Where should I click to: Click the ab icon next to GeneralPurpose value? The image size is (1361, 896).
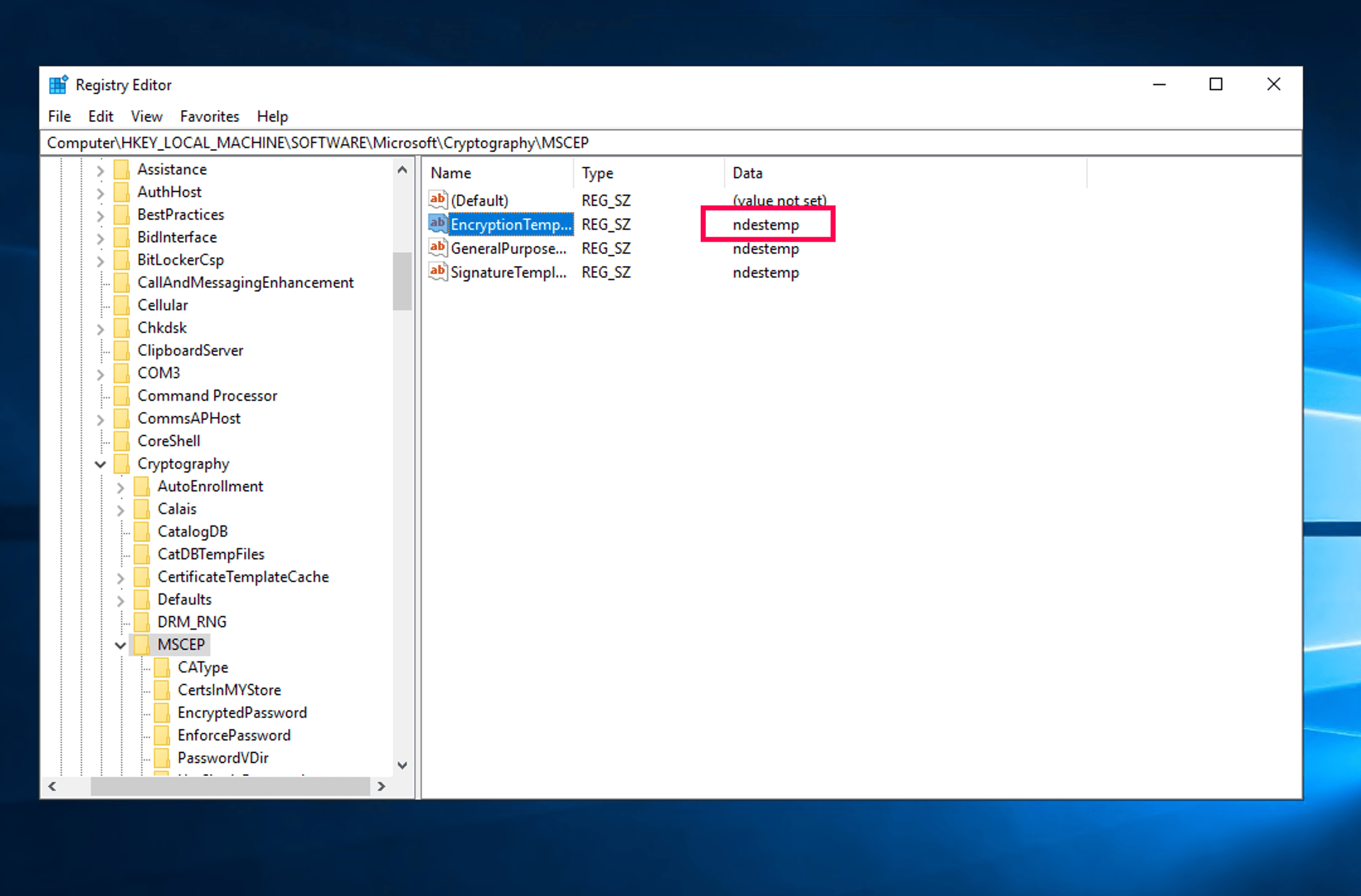(x=437, y=248)
